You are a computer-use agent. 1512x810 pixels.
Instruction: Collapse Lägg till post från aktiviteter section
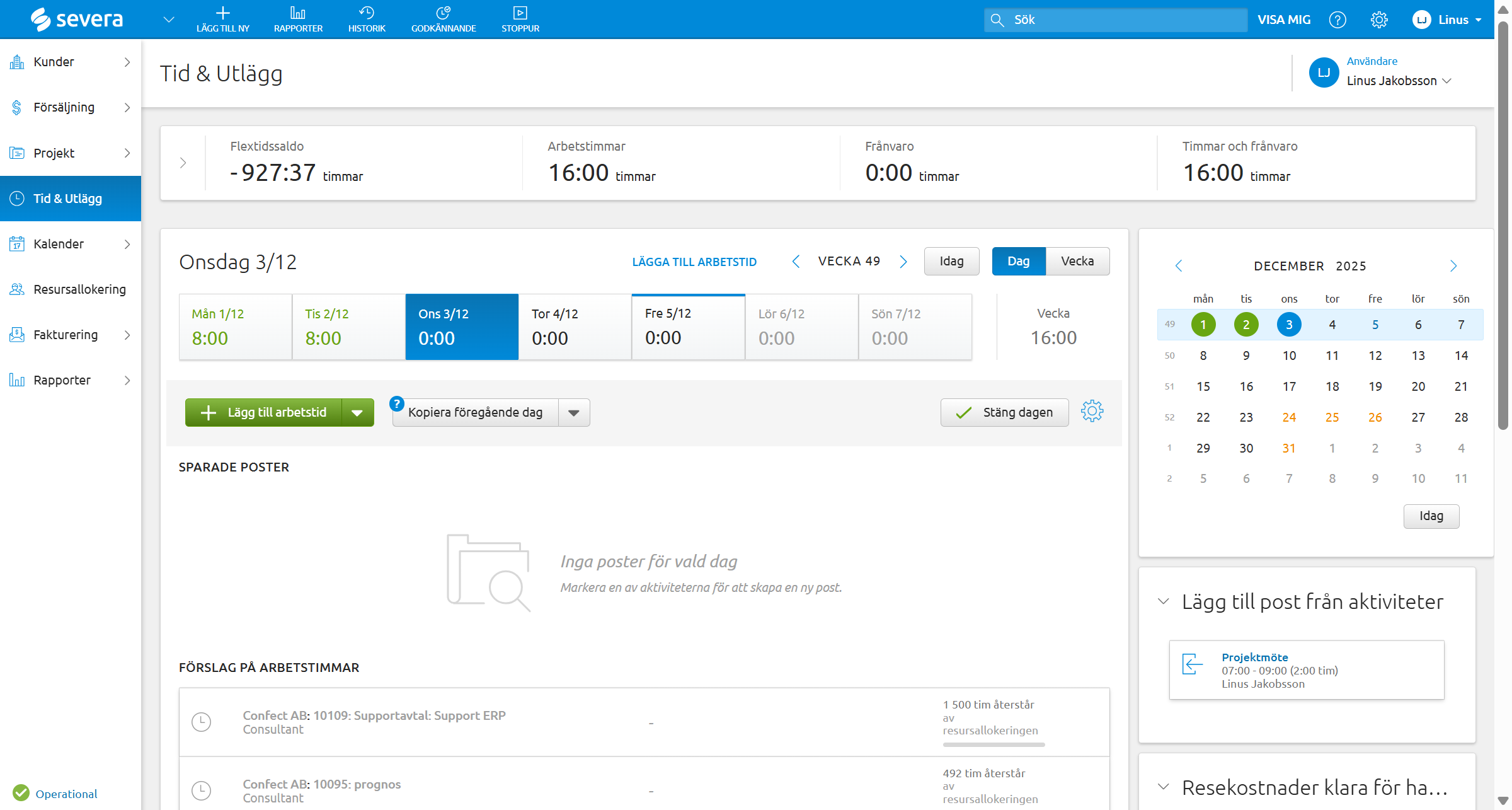pos(1164,601)
